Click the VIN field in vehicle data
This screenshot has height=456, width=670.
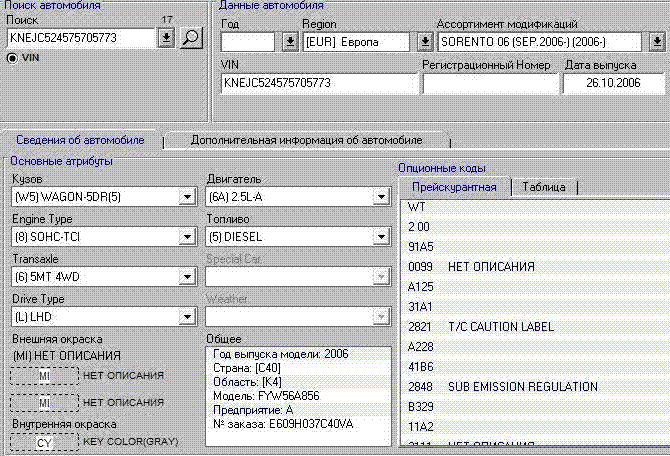(319, 83)
